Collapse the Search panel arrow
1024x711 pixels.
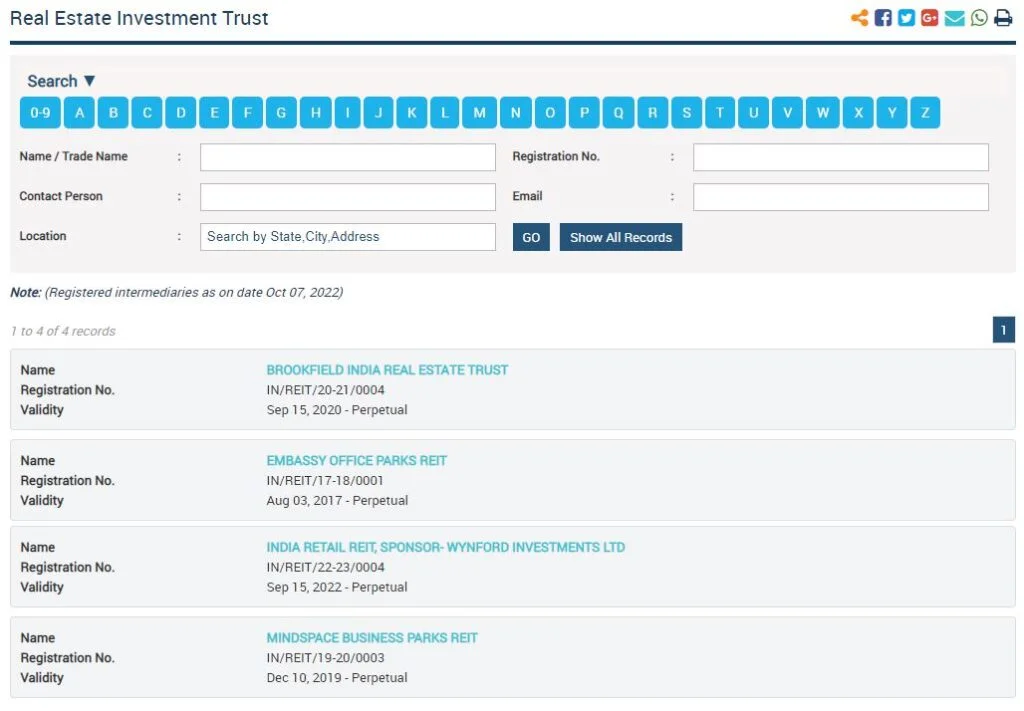coord(89,81)
